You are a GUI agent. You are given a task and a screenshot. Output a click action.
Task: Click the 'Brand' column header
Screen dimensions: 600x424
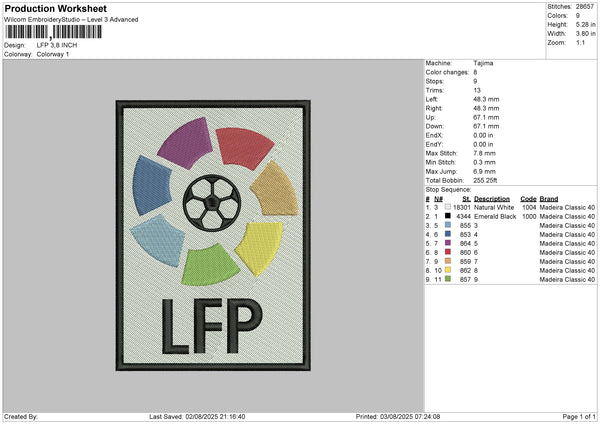(x=549, y=199)
